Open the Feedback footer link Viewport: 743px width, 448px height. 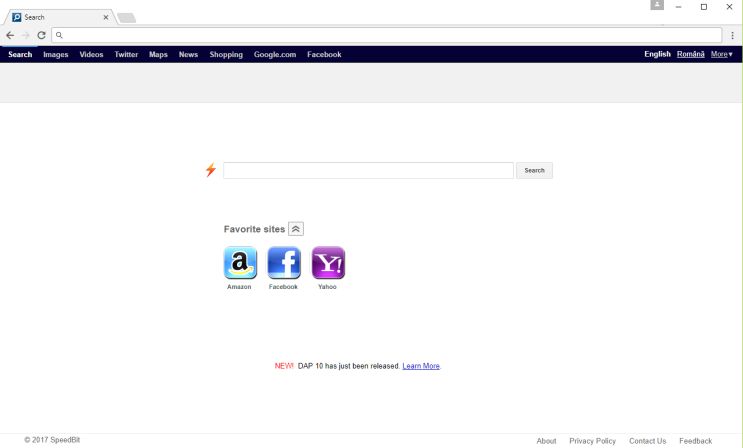click(695, 441)
